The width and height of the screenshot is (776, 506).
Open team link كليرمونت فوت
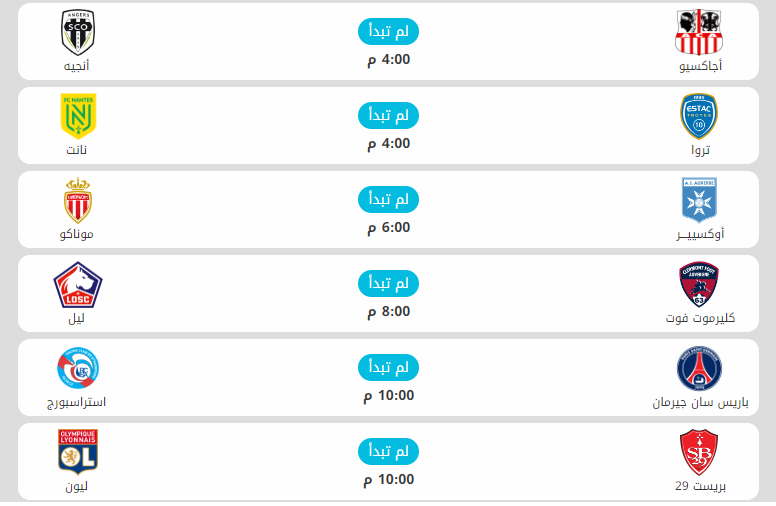point(700,319)
